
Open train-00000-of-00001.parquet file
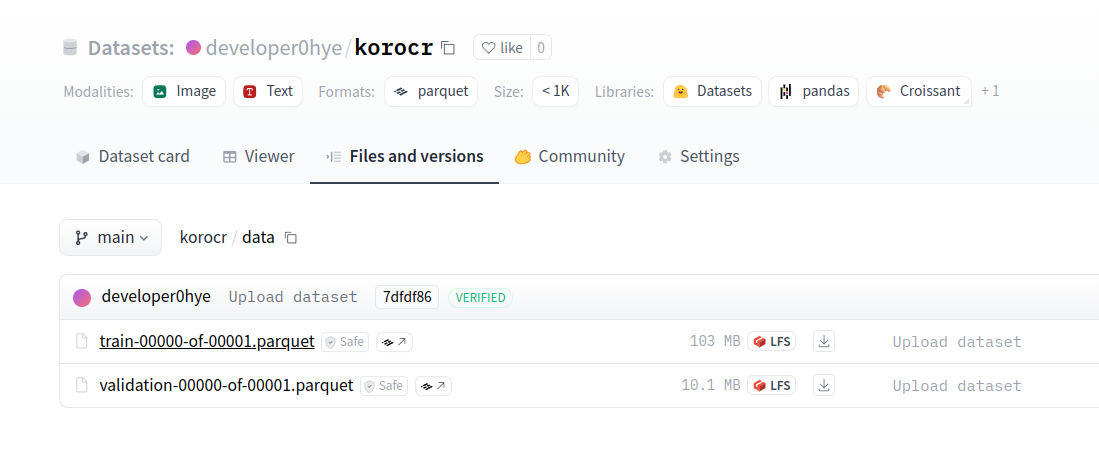tap(207, 341)
